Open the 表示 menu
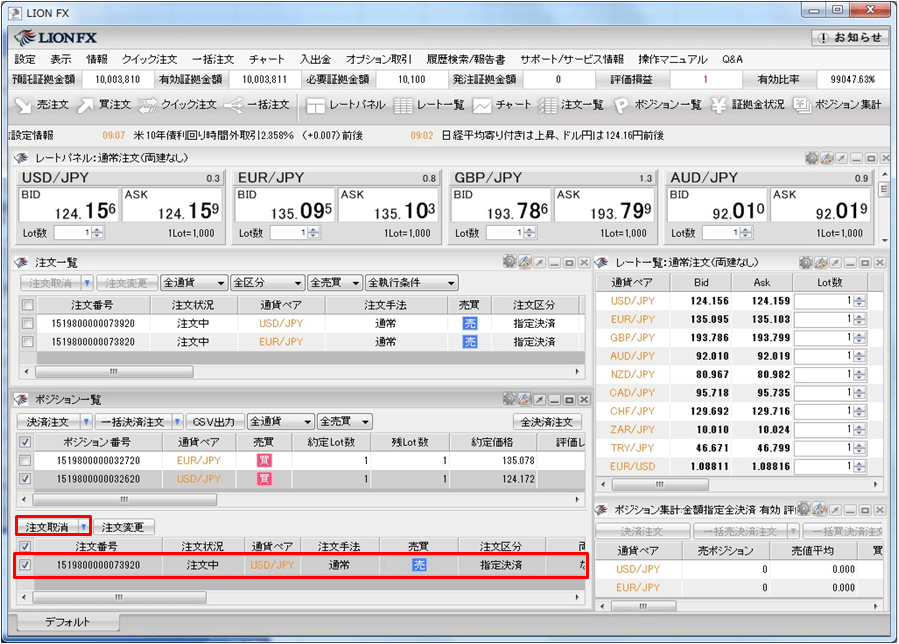The height and width of the screenshot is (644, 899). [60, 59]
